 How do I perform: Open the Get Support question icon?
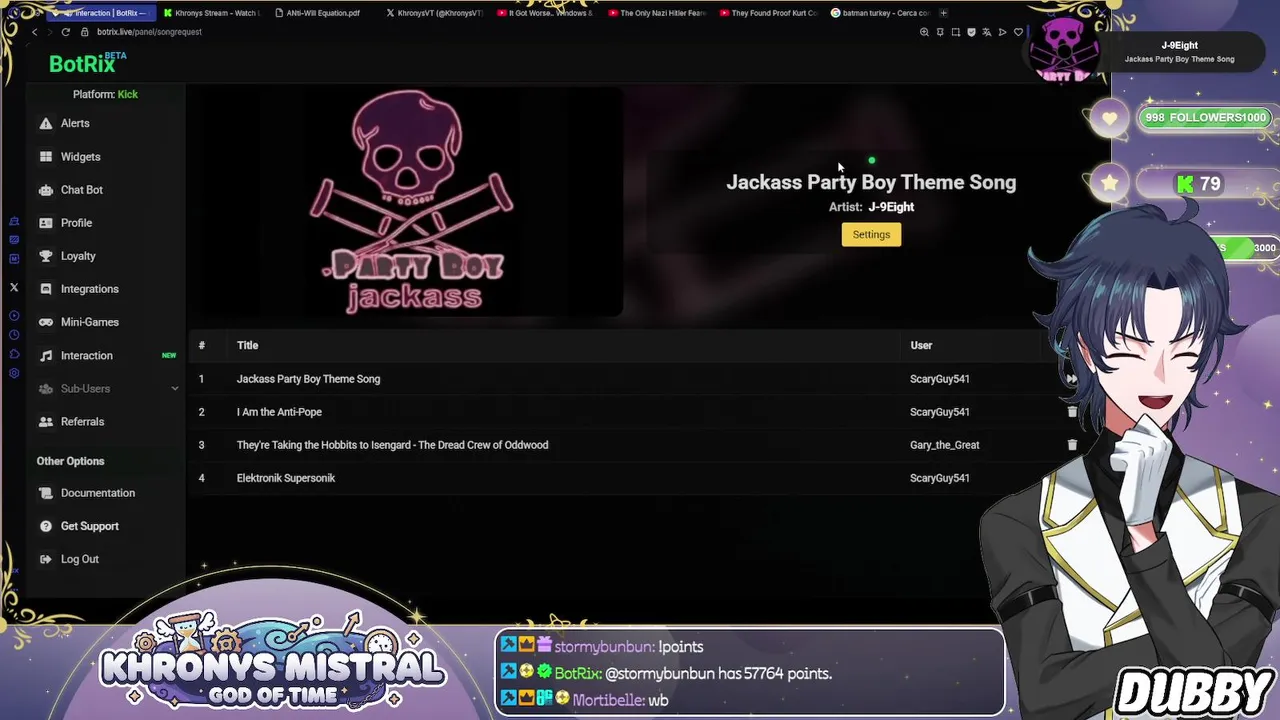click(46, 526)
